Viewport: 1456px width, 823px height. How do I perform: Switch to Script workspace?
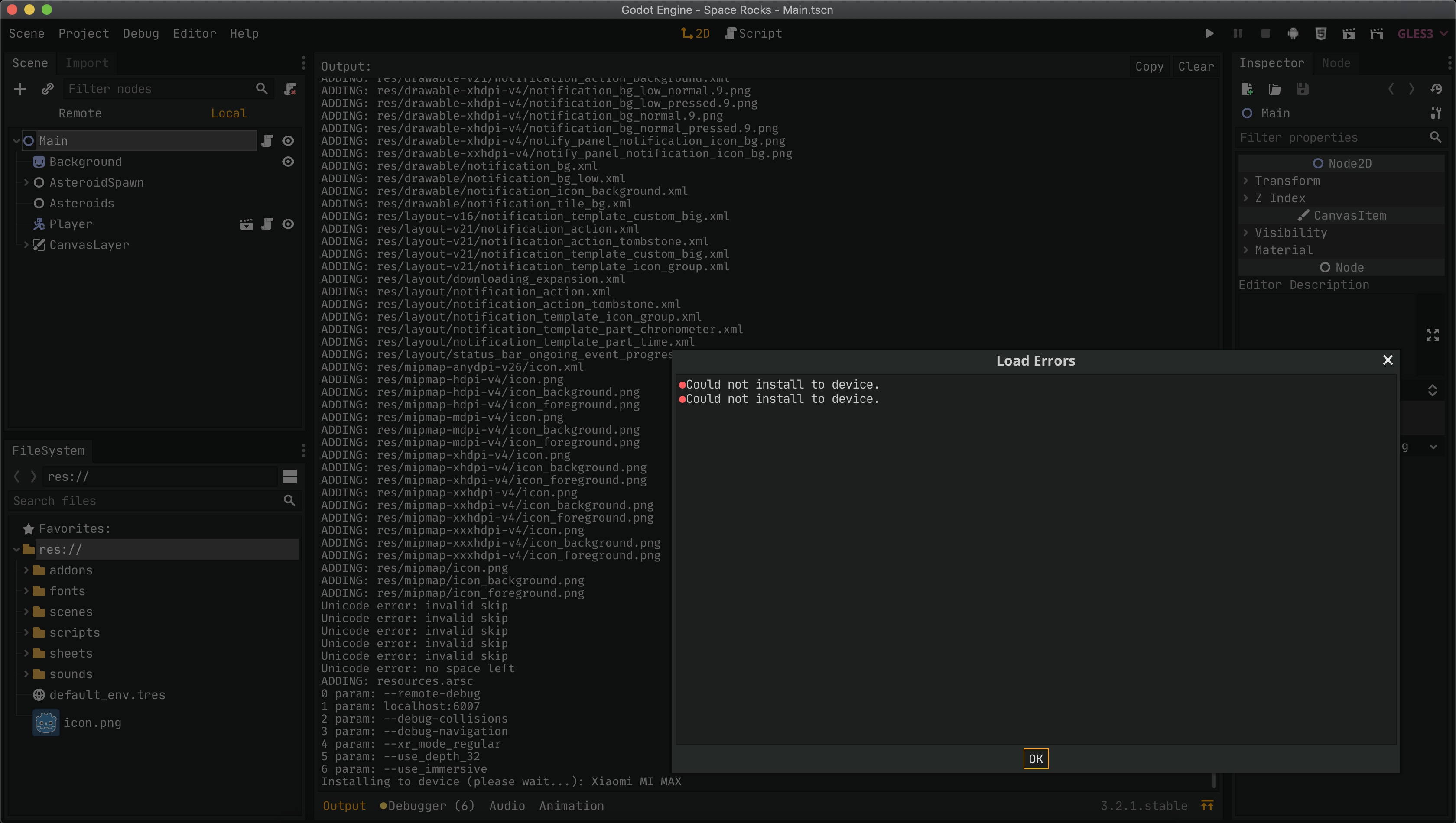click(x=753, y=33)
